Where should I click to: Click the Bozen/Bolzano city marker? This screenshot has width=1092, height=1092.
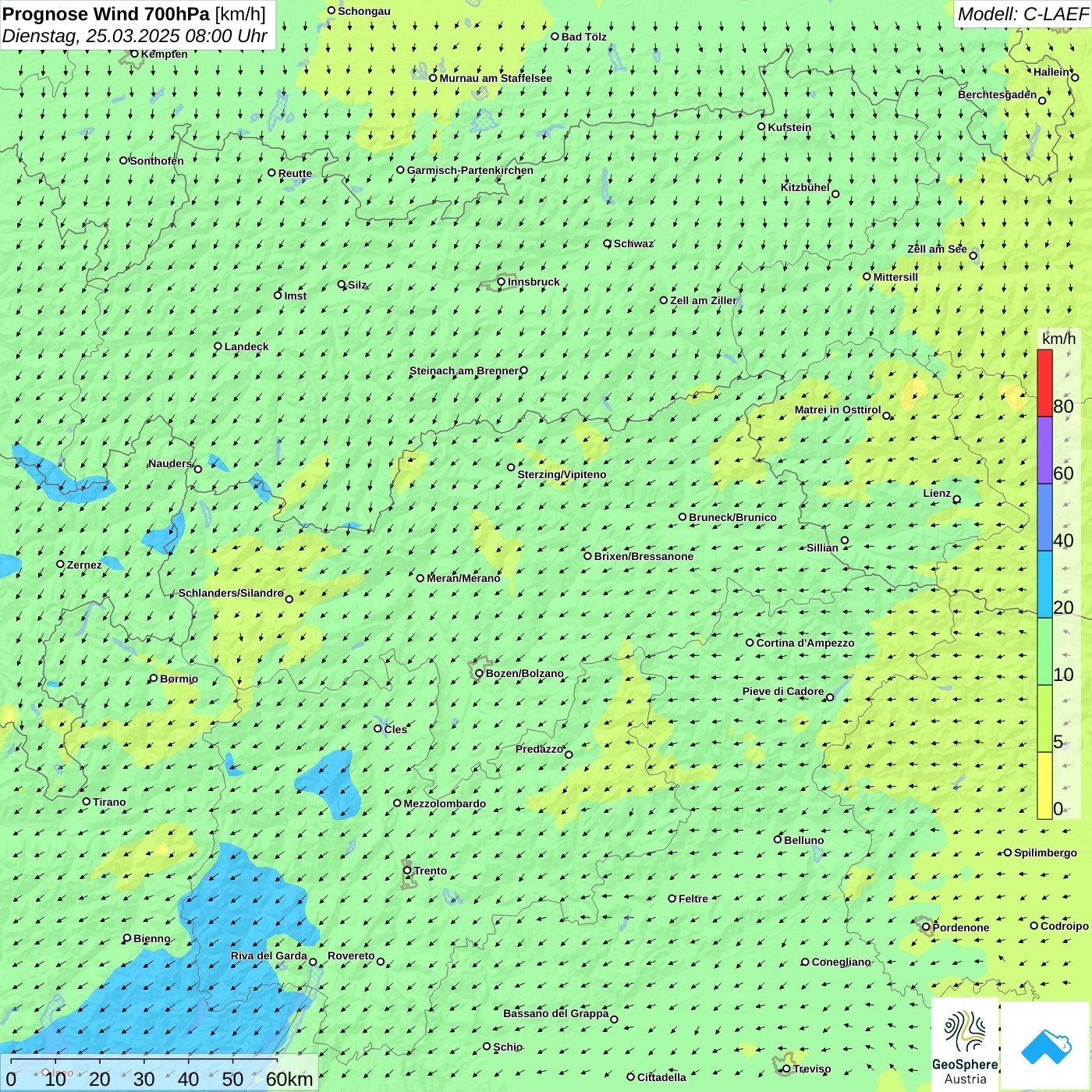coord(479,673)
